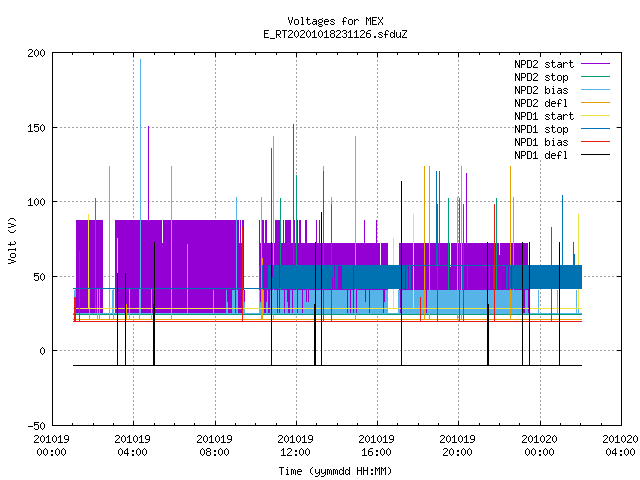Click the tallest light blue spike near 200 V
The image size is (640, 480).
[140, 139]
